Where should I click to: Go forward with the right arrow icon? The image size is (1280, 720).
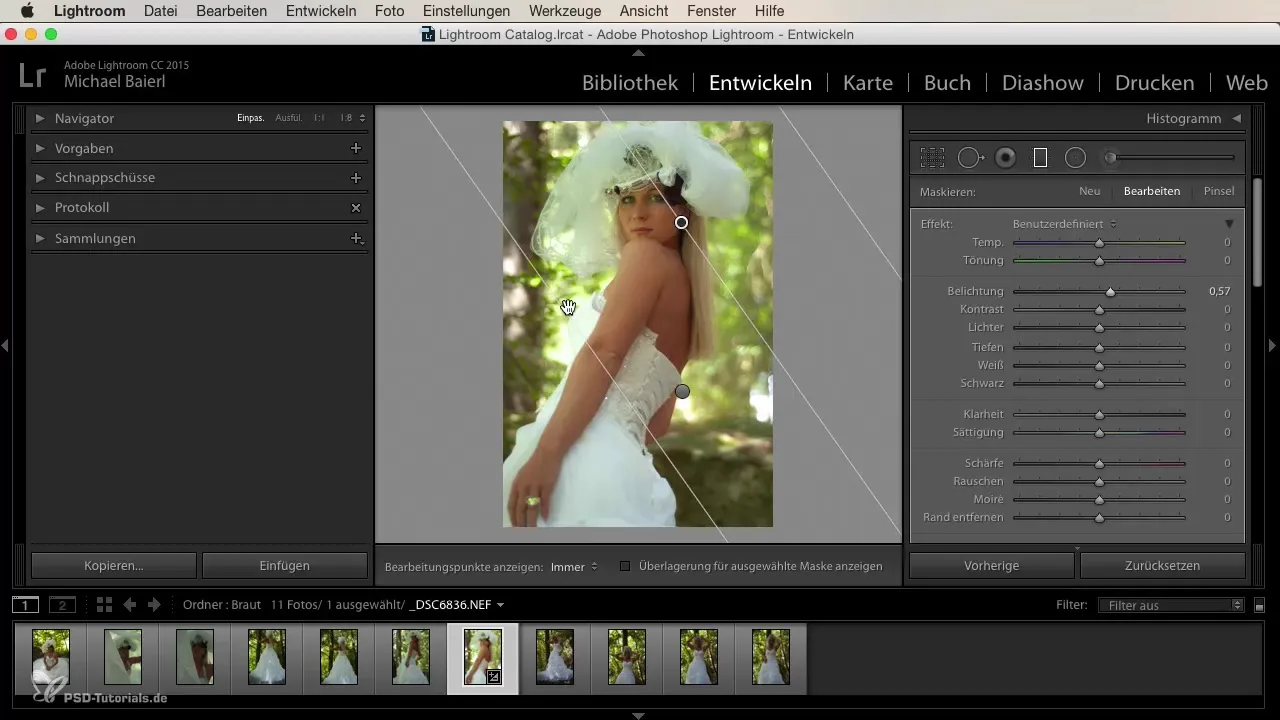(x=154, y=605)
